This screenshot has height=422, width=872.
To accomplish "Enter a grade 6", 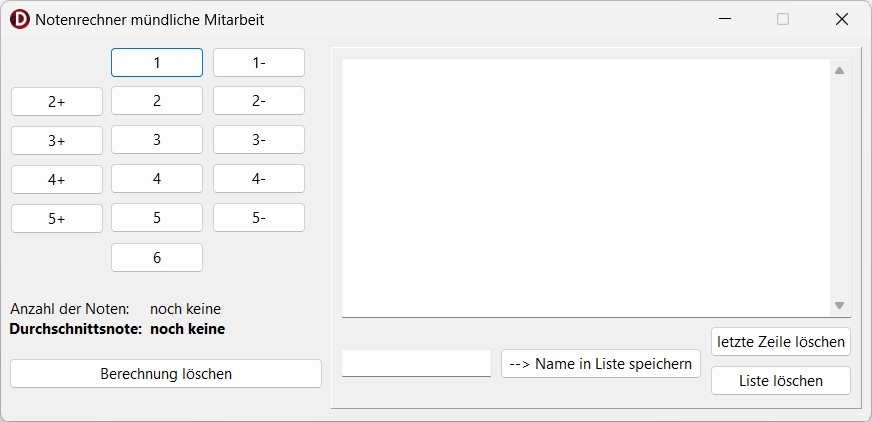I will point(157,257).
